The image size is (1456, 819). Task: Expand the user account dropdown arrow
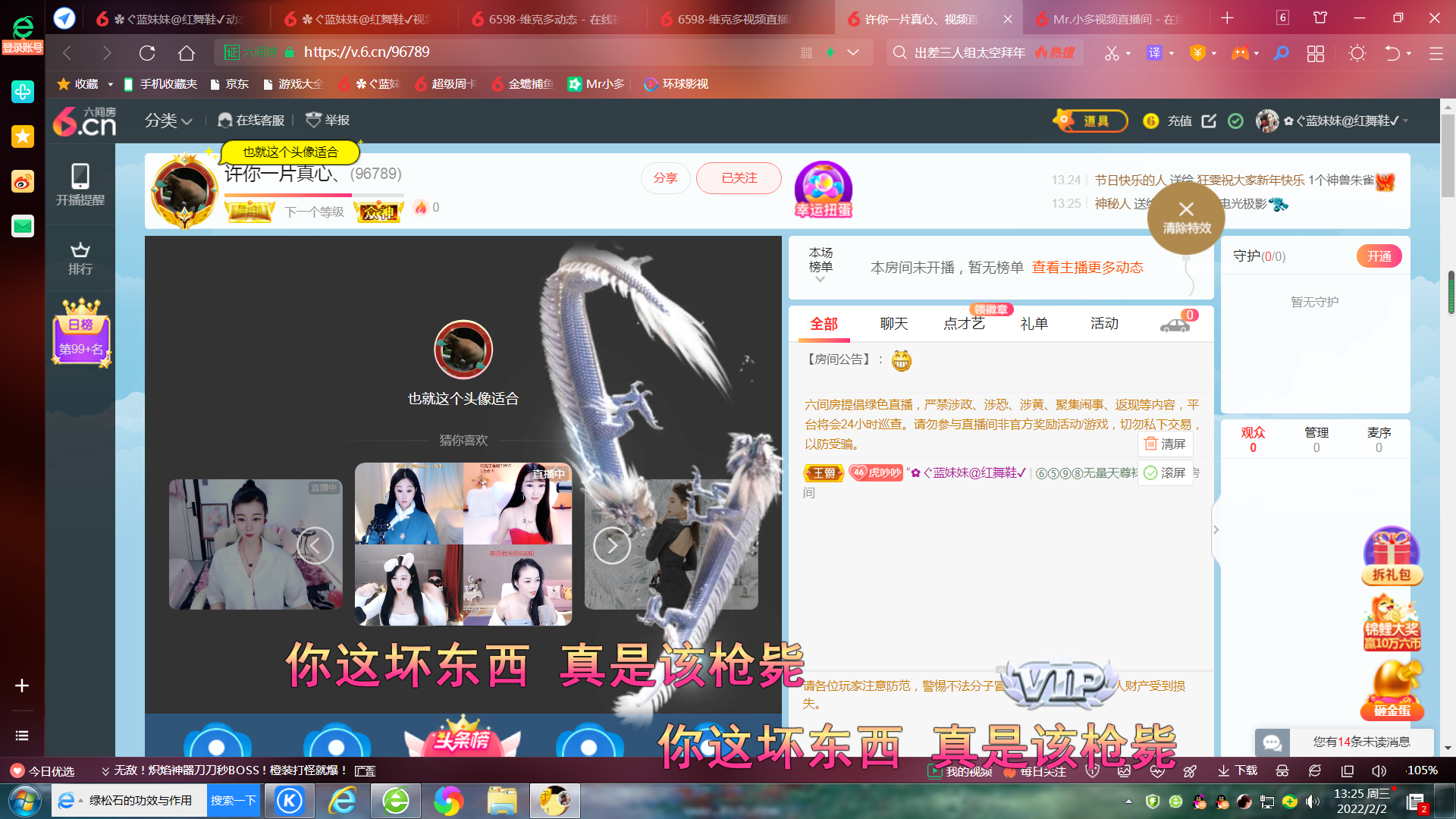click(x=1405, y=121)
